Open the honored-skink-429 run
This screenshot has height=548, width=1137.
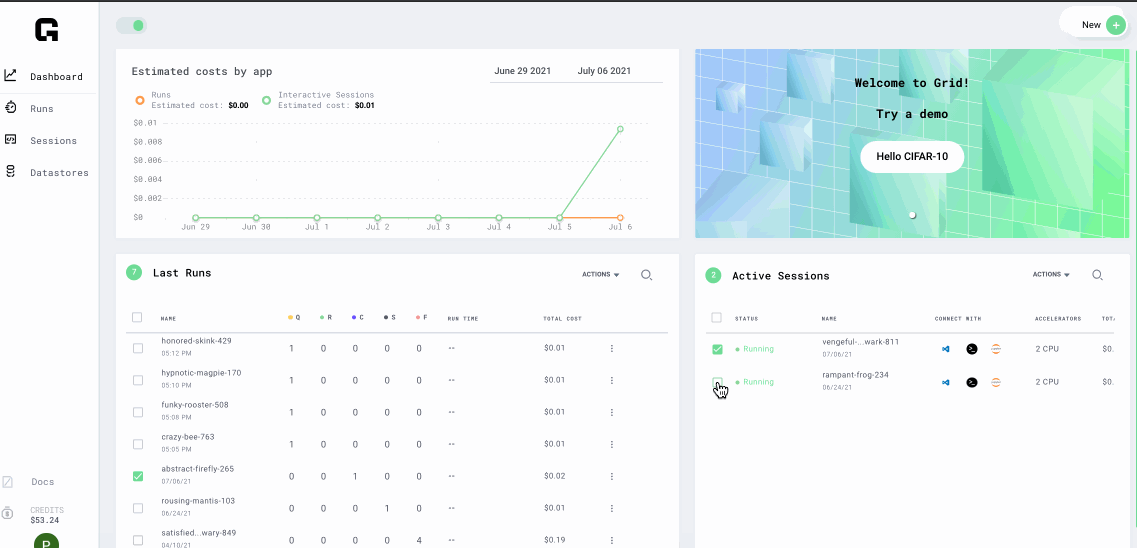[x=197, y=341]
